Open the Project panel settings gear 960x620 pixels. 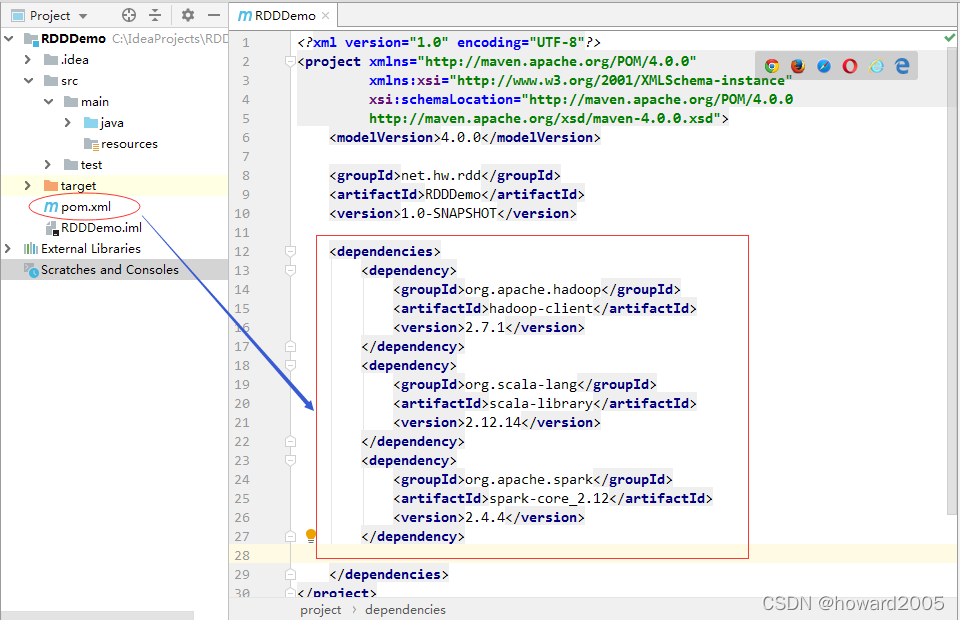click(188, 15)
